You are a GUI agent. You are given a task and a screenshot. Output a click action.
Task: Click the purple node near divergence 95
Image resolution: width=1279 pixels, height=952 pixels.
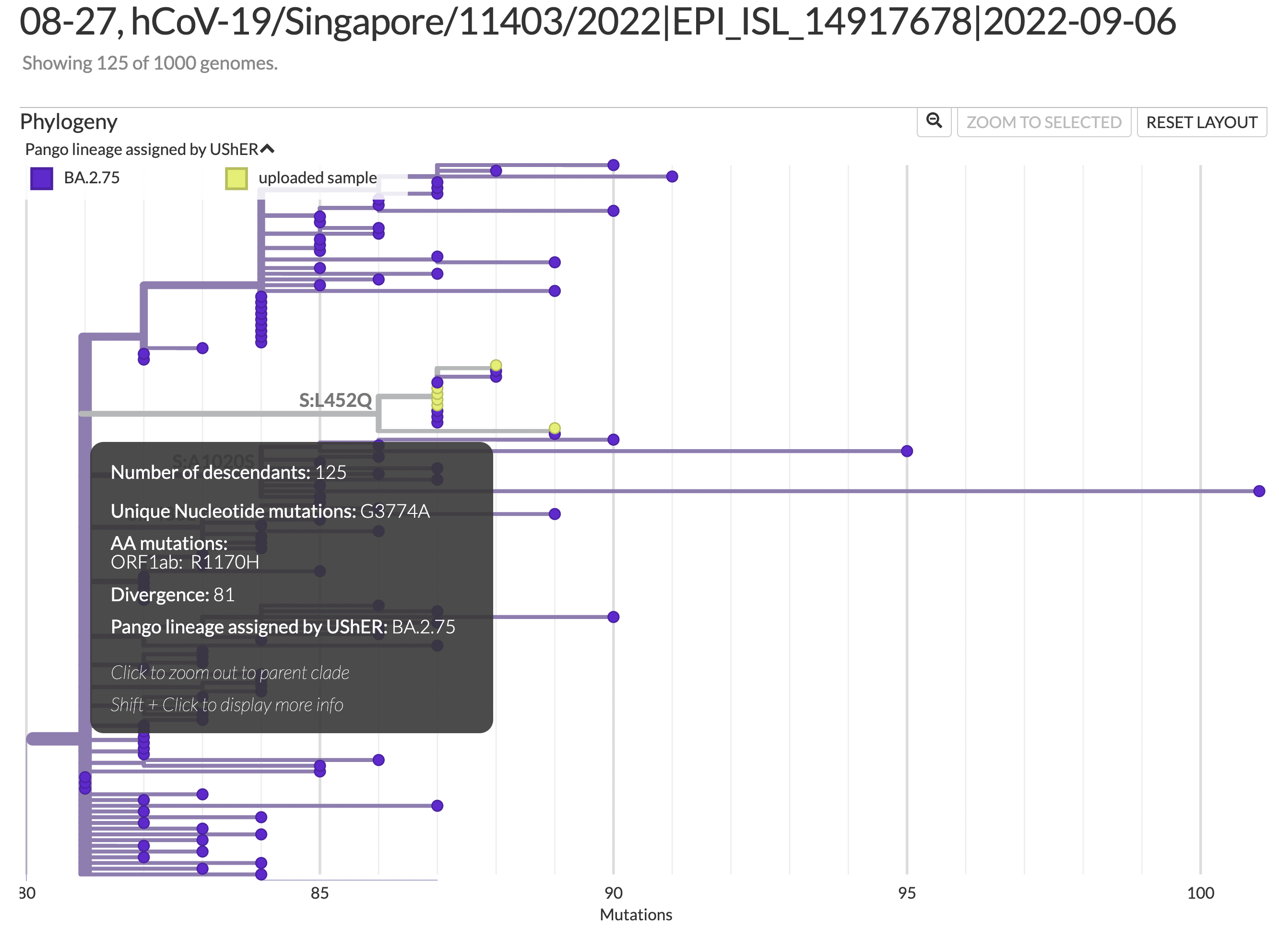907,451
